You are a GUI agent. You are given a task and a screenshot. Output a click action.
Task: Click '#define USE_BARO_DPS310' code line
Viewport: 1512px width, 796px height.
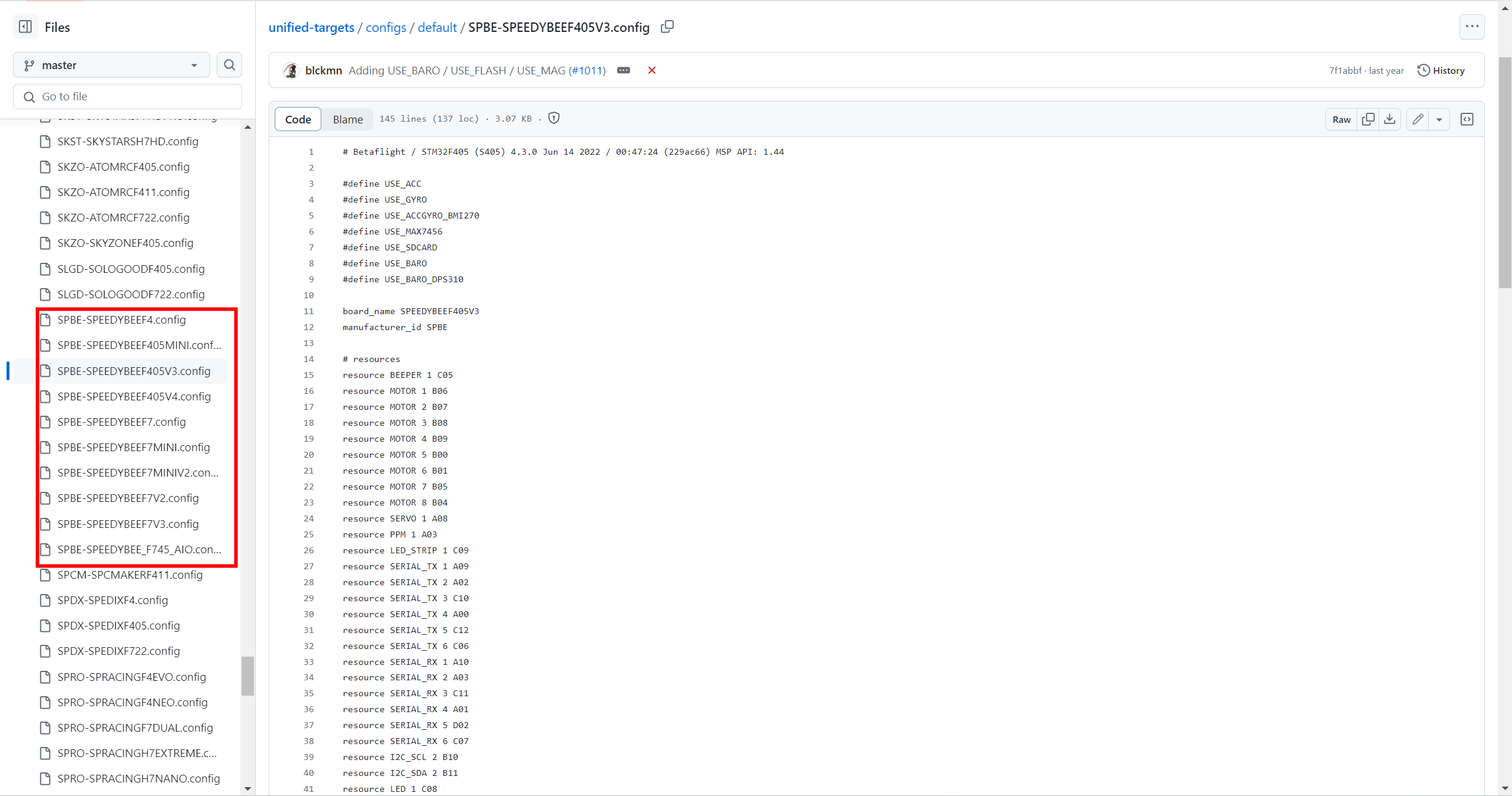click(x=403, y=279)
